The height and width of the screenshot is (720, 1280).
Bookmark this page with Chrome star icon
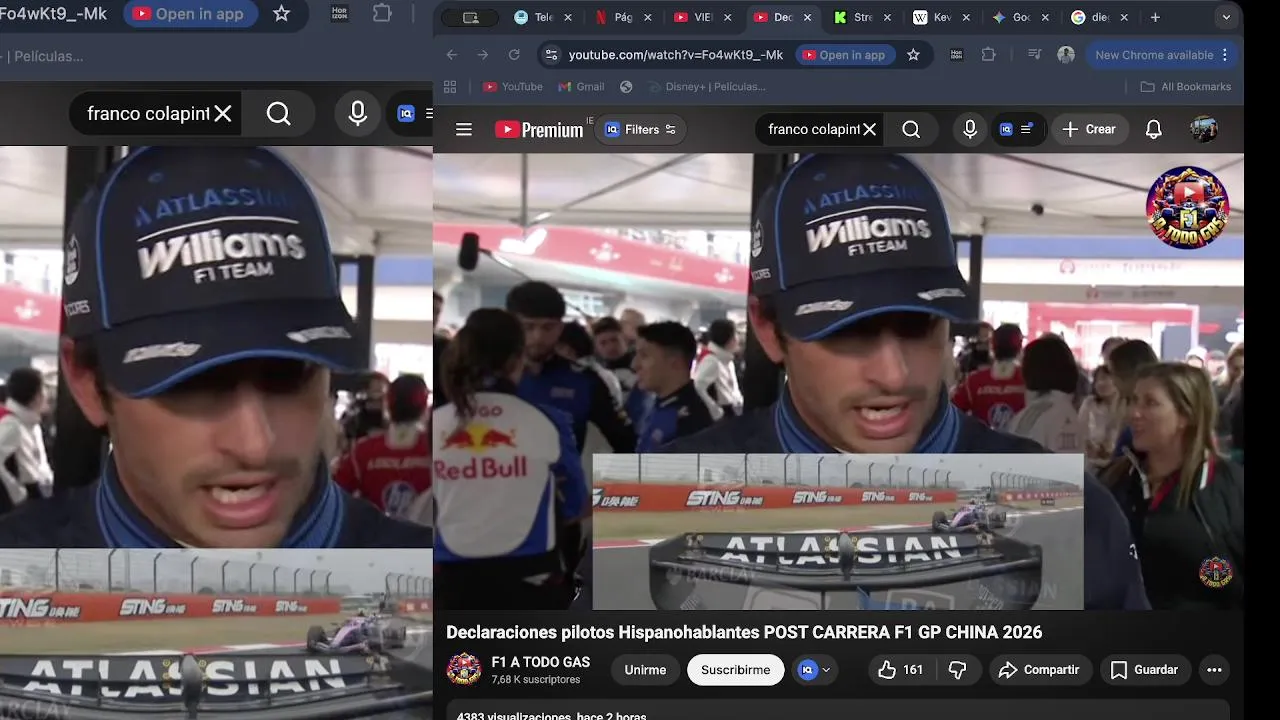[913, 55]
